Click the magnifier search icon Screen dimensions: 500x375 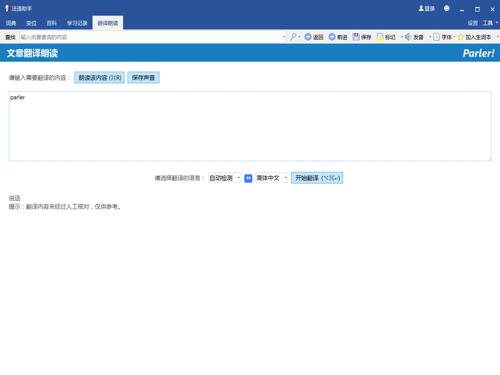[x=293, y=37]
